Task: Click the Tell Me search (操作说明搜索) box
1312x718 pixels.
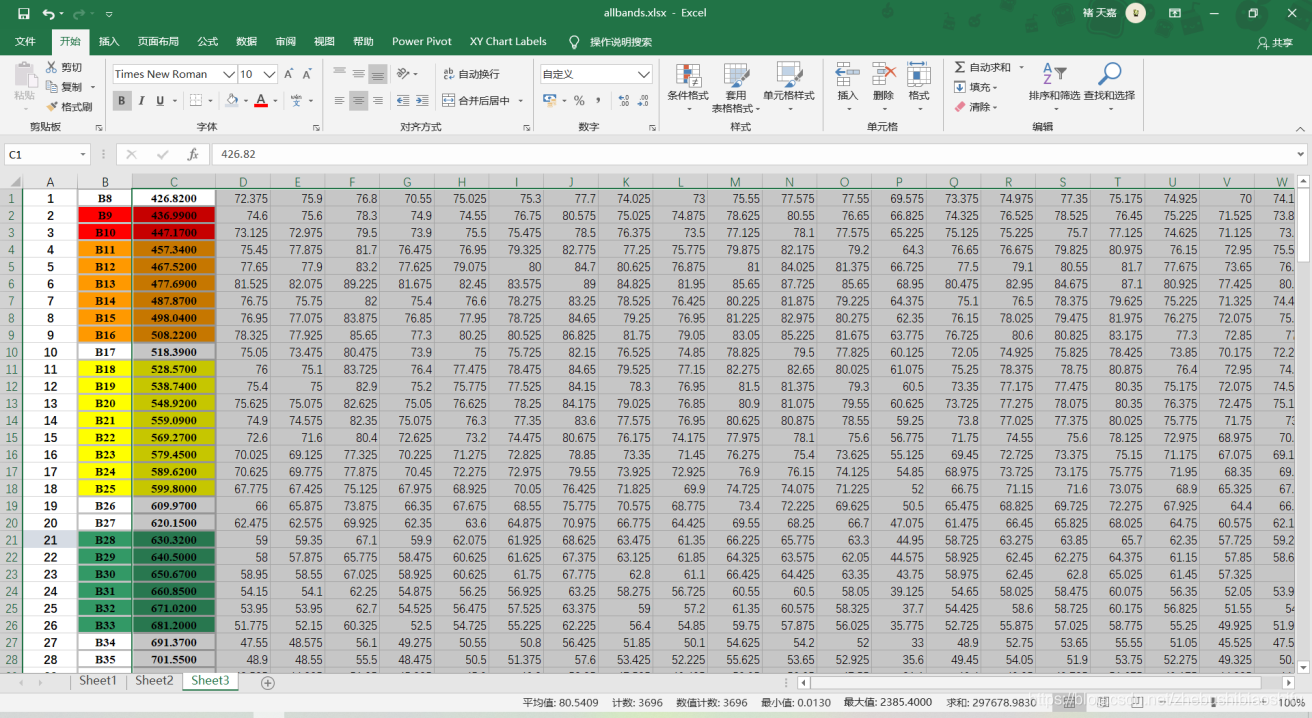Action: pyautogui.click(x=609, y=42)
